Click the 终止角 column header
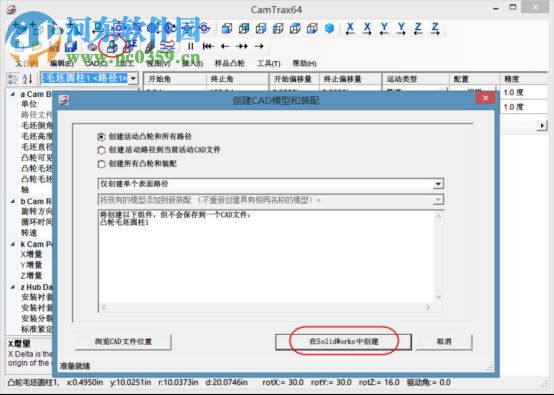Screen dimensions: 554x395 tap(237, 79)
